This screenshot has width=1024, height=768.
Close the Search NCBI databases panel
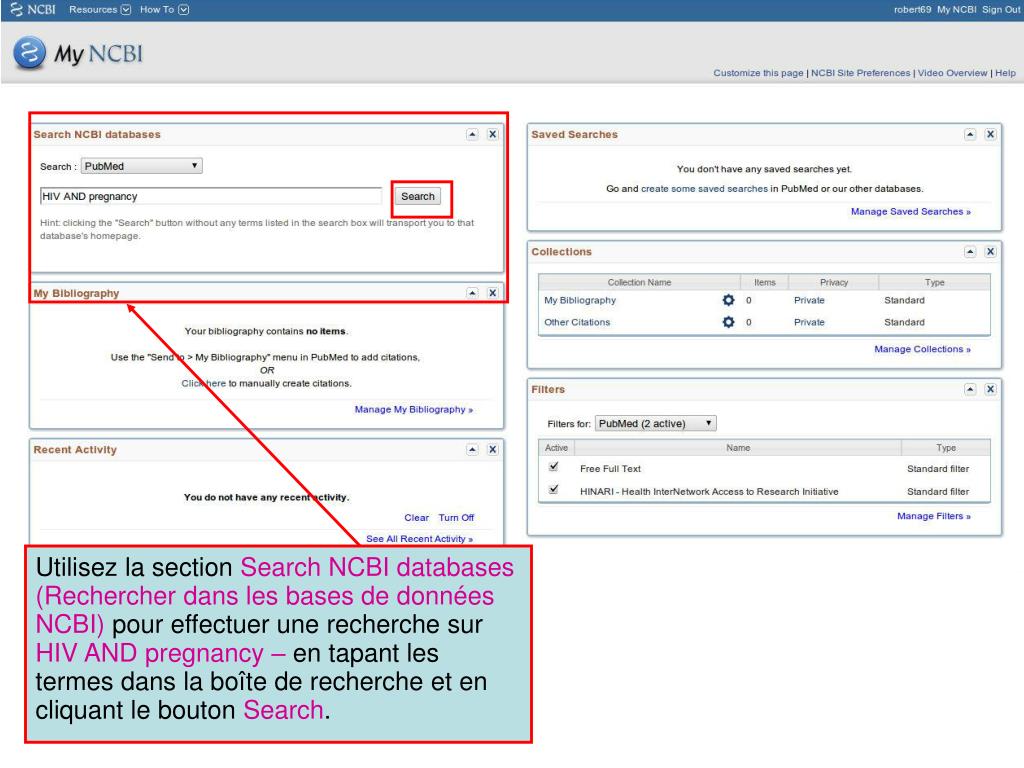coord(492,134)
